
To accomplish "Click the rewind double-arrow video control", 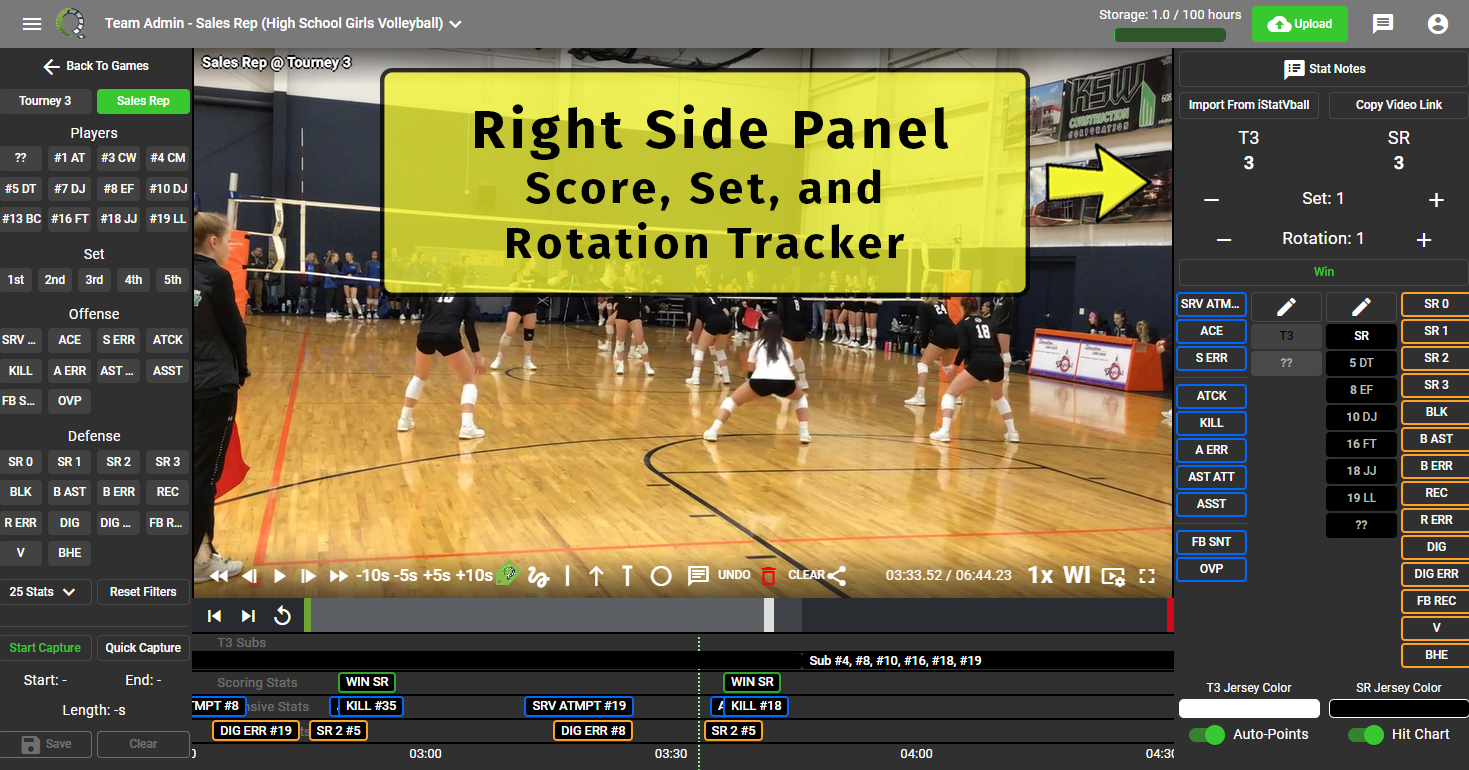I will pos(219,576).
